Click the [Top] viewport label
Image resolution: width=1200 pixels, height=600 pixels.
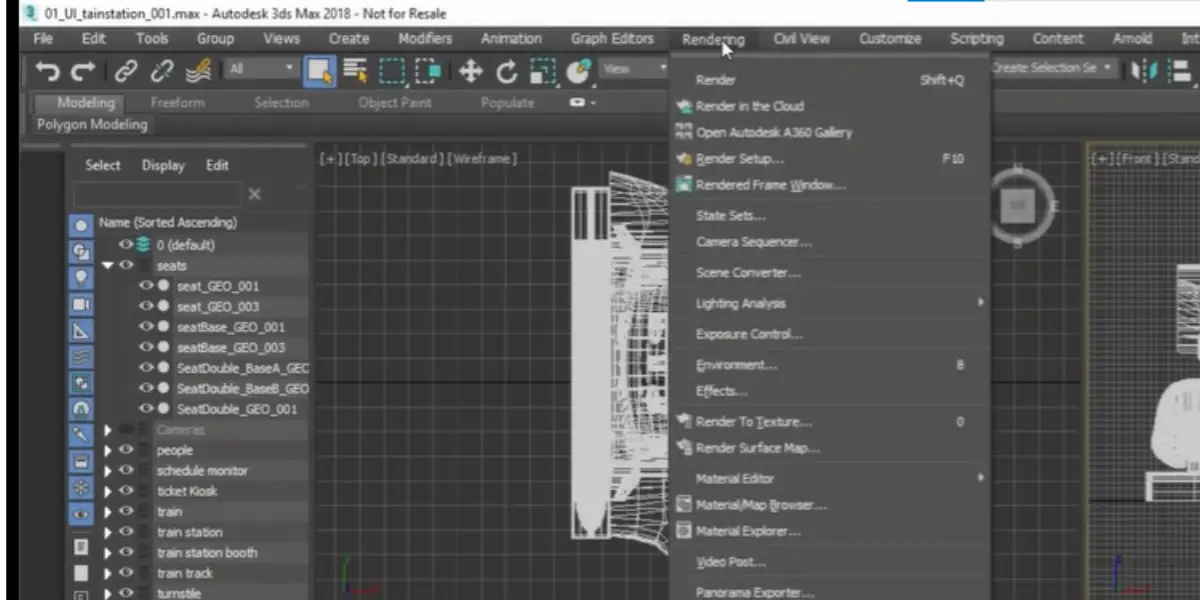pos(358,159)
